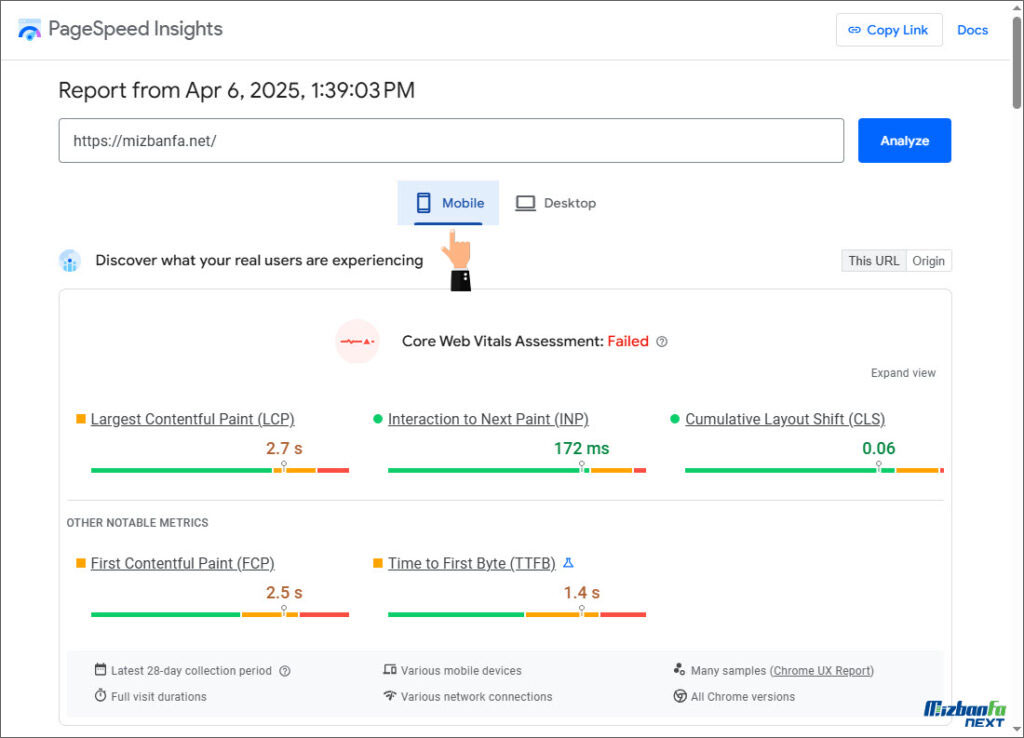1024x738 pixels.
Task: Click the green dot INP status indicator
Action: coord(377,419)
